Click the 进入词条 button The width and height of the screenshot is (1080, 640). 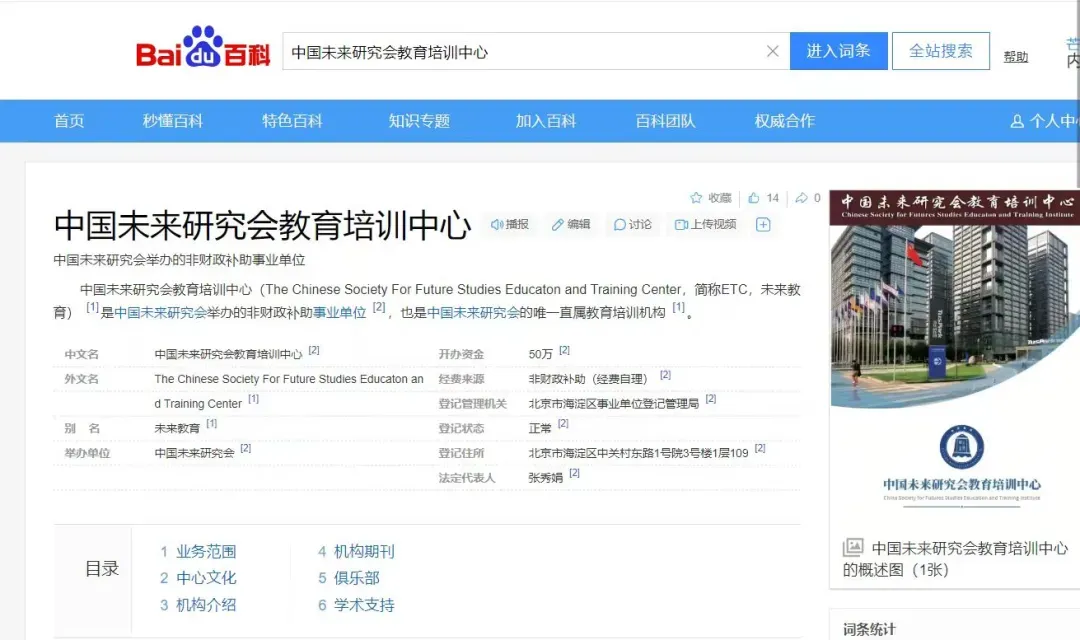[x=838, y=51]
